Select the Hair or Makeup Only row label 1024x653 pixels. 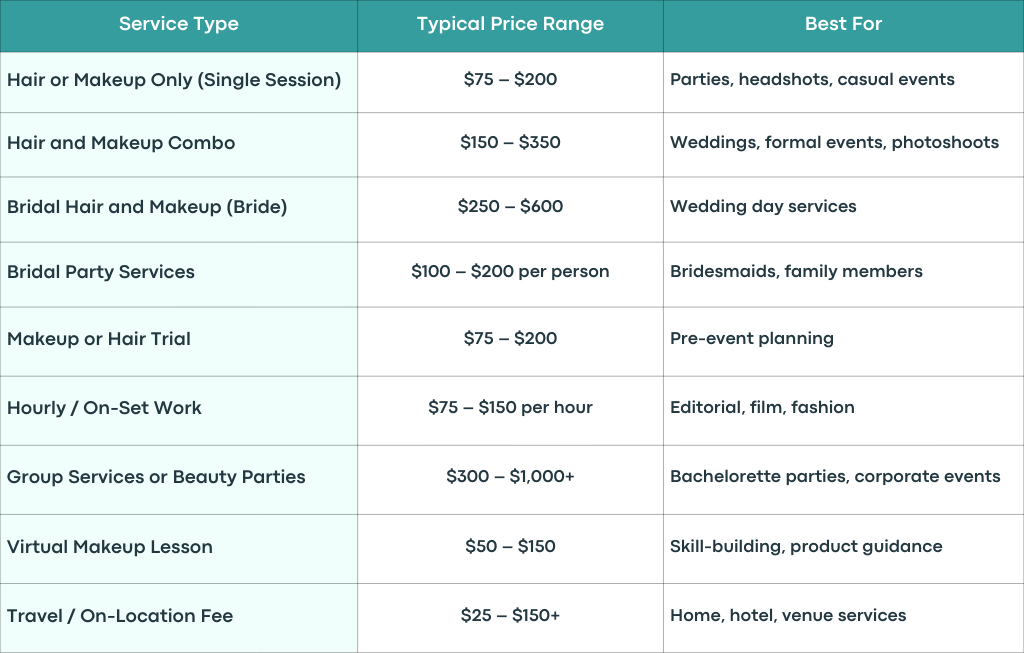click(178, 81)
